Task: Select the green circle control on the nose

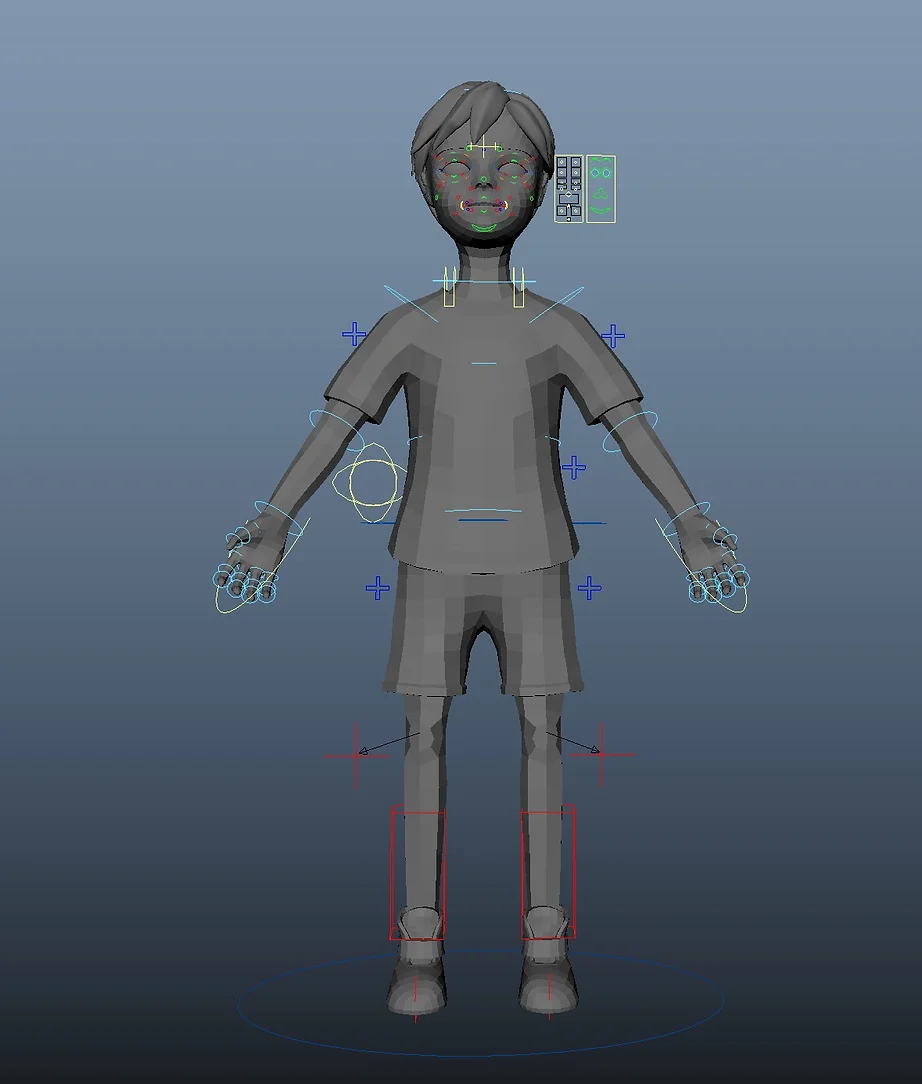Action: (484, 180)
